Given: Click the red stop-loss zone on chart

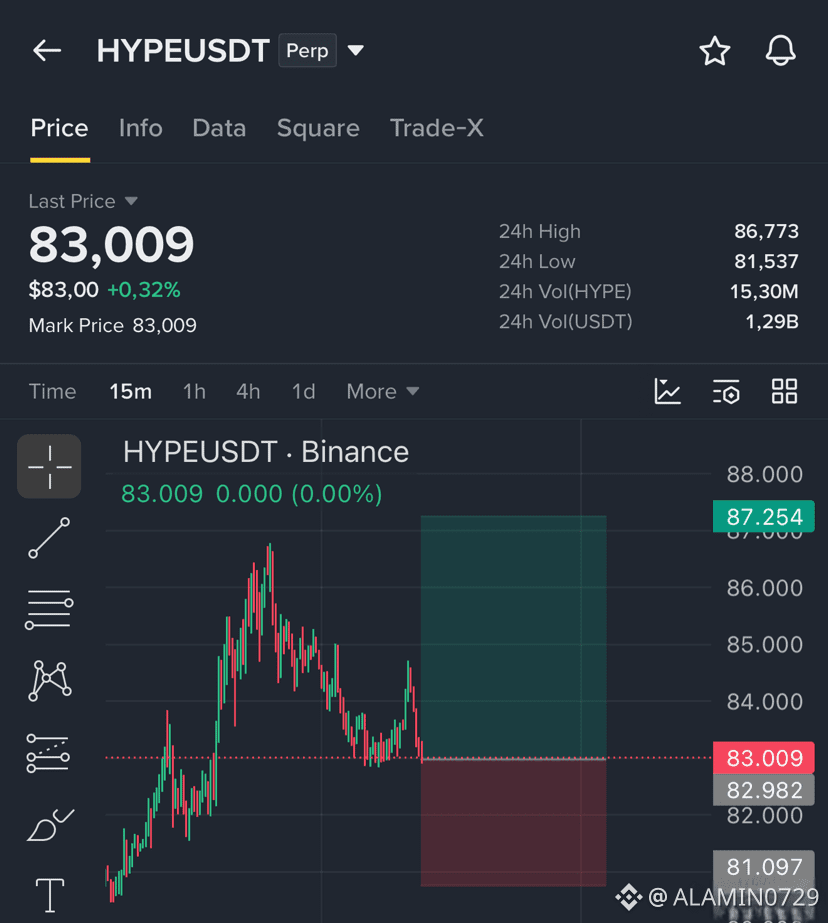Looking at the screenshot, I should (x=513, y=823).
